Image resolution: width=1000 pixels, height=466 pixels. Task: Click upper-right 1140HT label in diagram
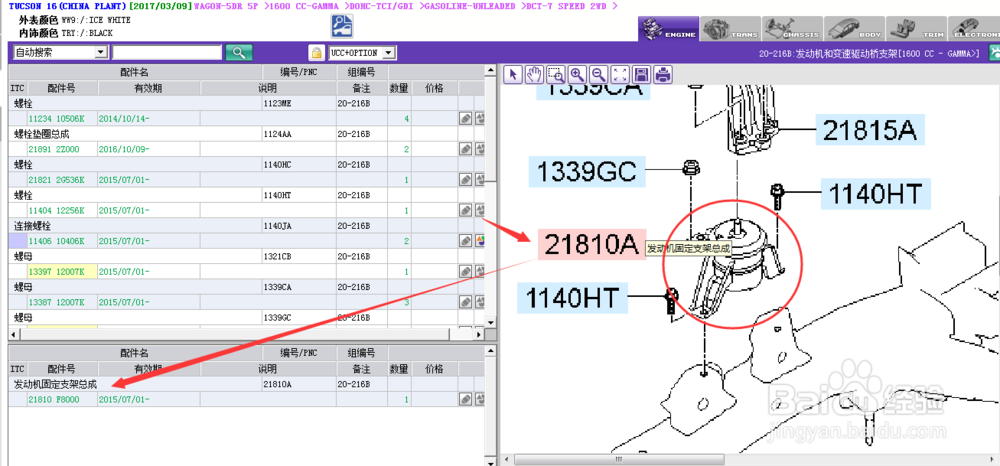point(875,193)
